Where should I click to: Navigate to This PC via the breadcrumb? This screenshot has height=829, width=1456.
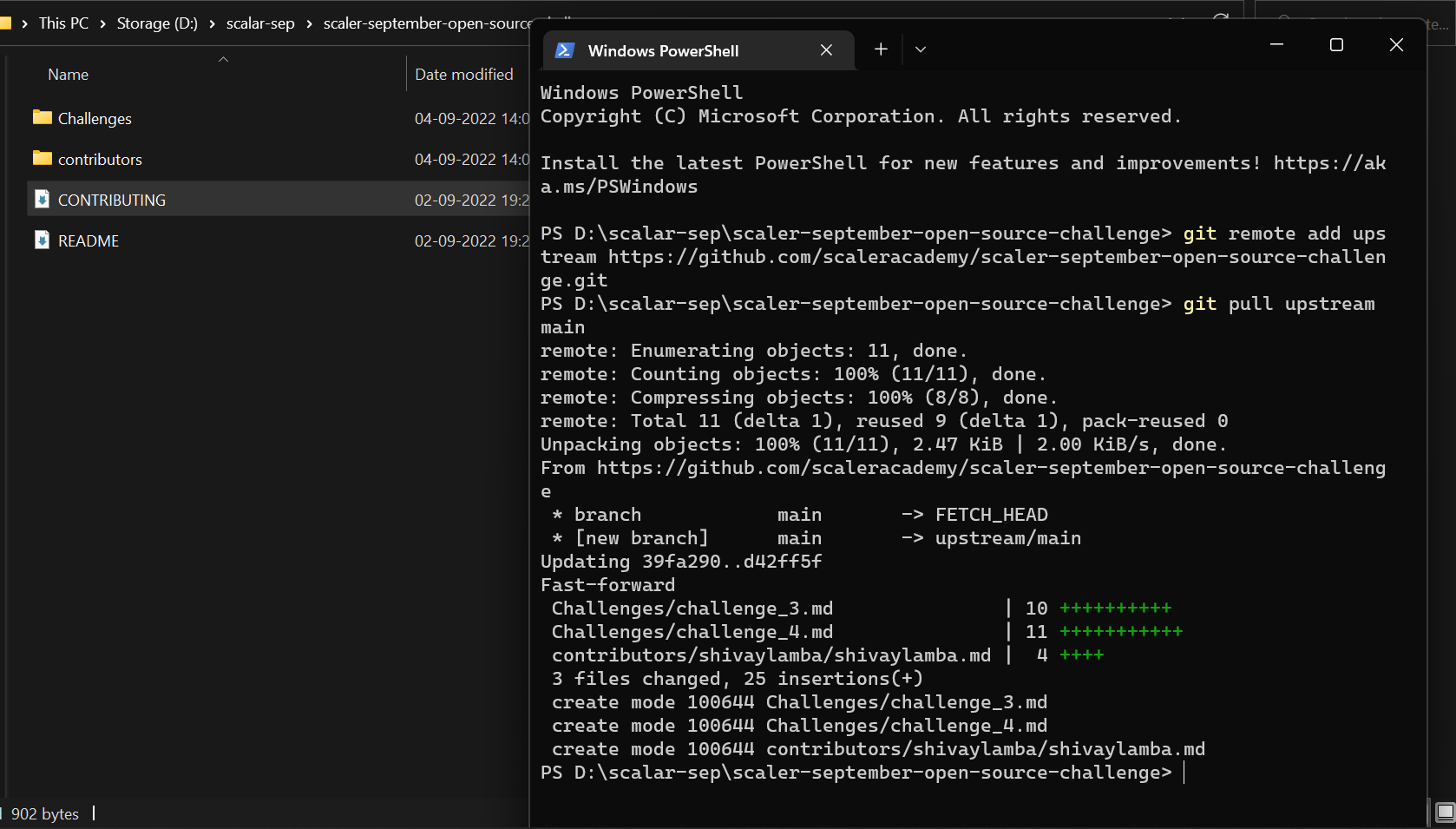[x=63, y=23]
